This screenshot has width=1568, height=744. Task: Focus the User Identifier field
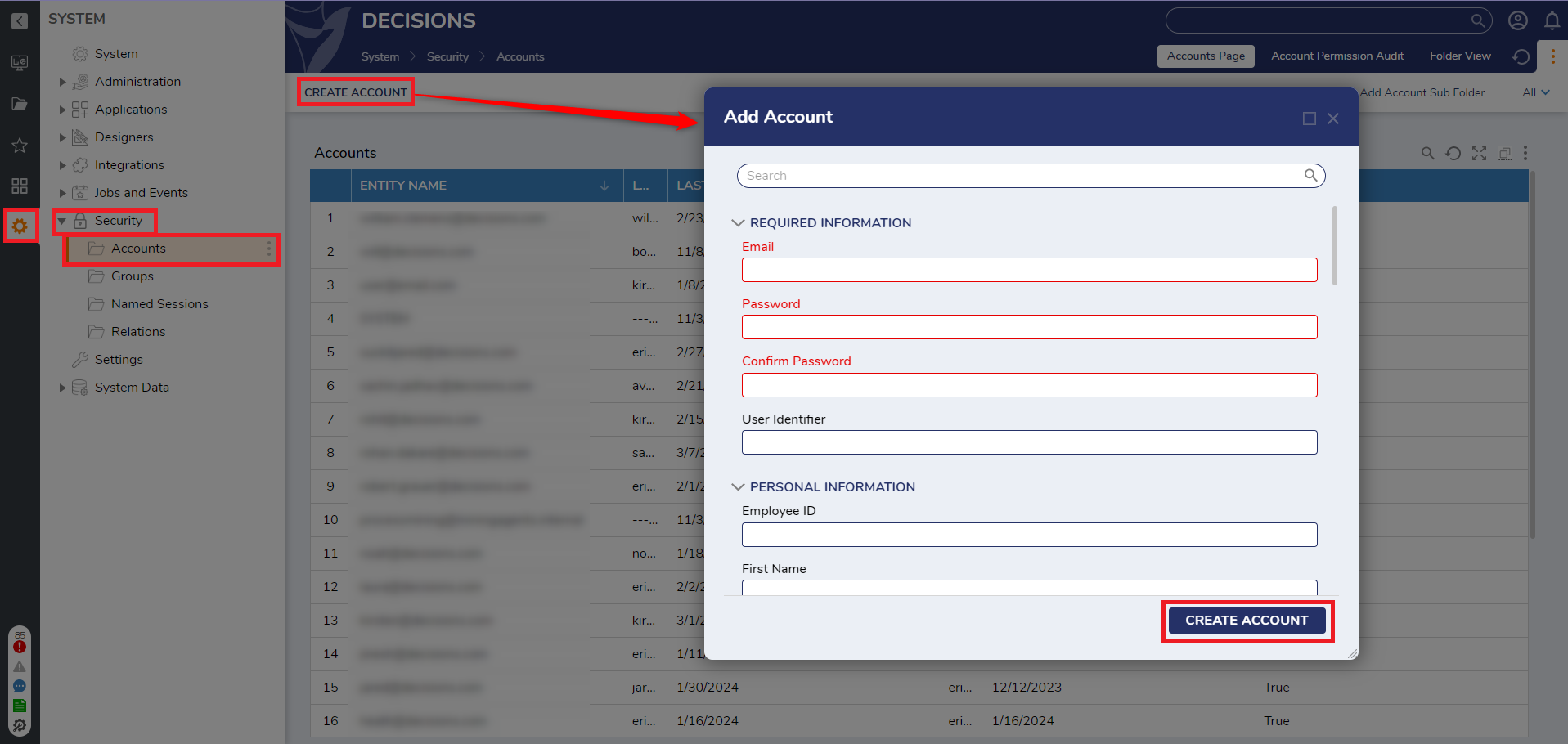(1029, 442)
